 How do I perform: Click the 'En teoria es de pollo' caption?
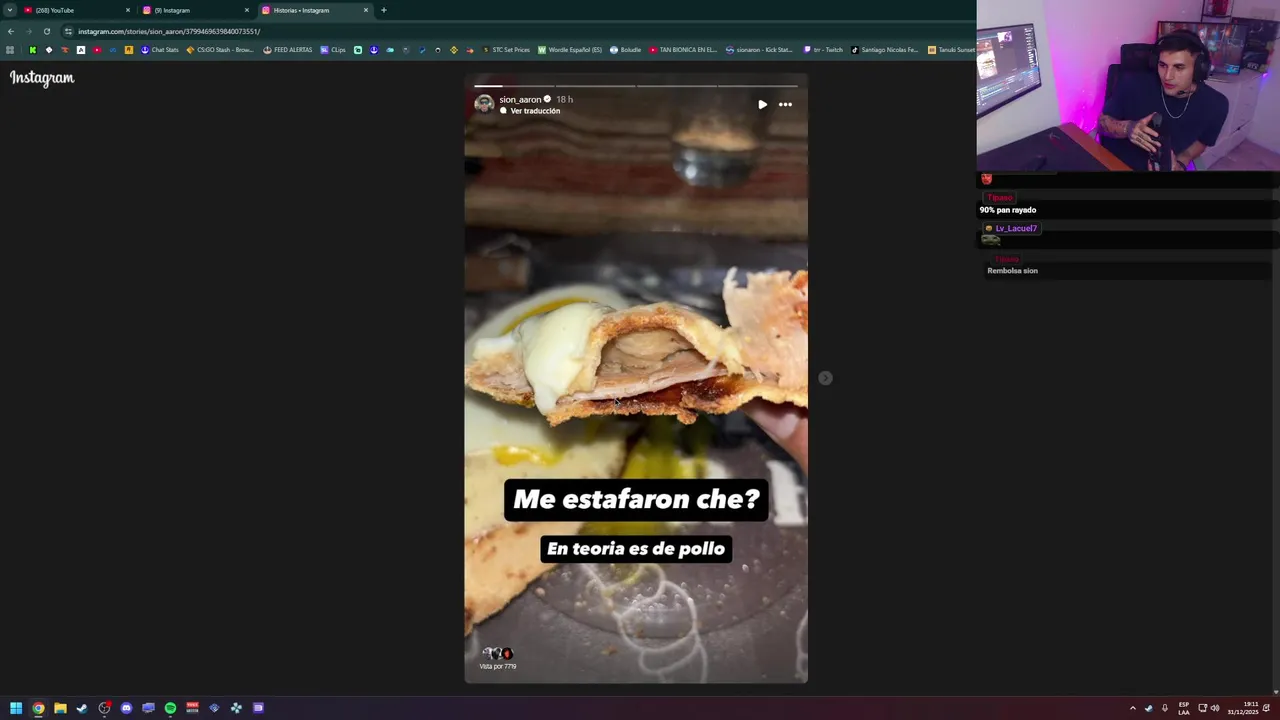click(x=636, y=549)
